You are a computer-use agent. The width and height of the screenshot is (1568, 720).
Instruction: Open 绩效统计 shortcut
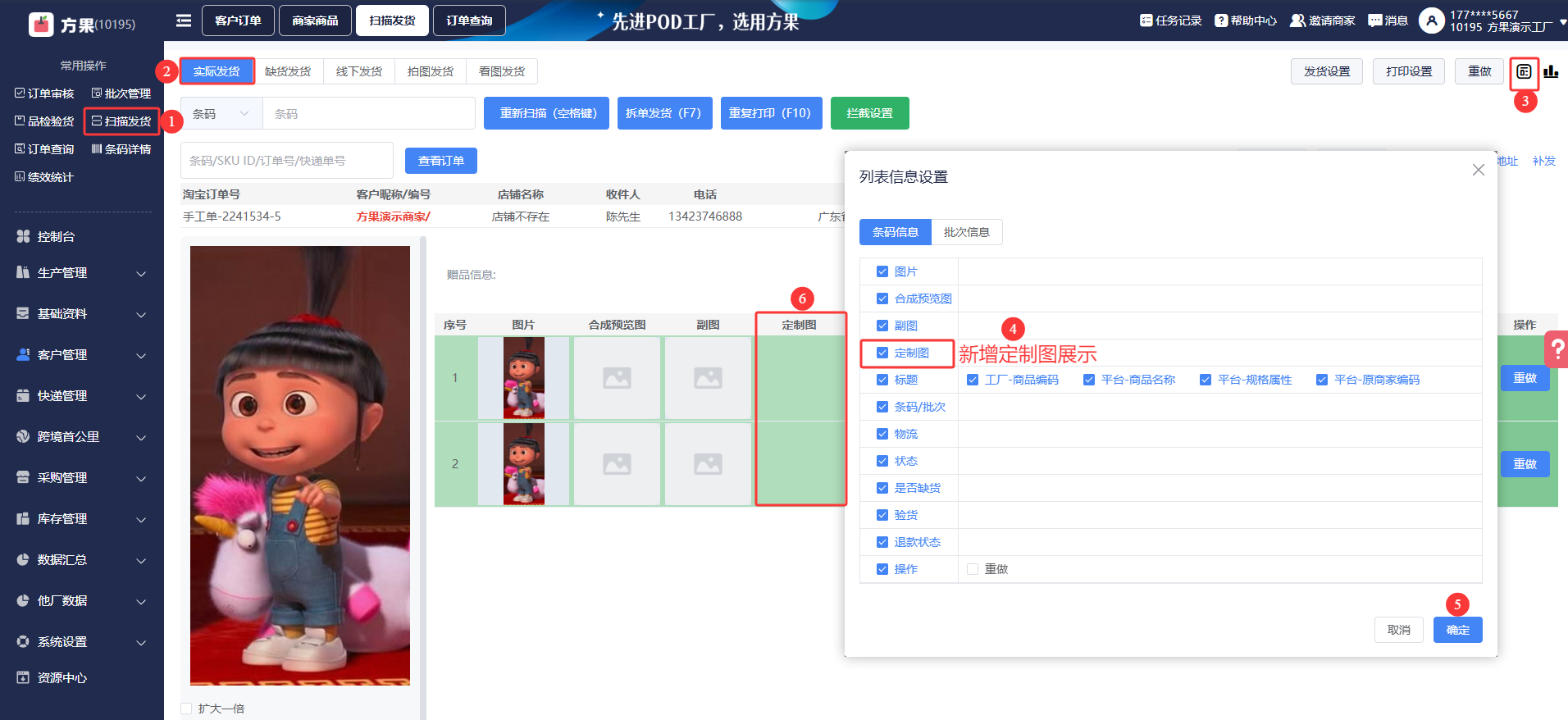44,177
